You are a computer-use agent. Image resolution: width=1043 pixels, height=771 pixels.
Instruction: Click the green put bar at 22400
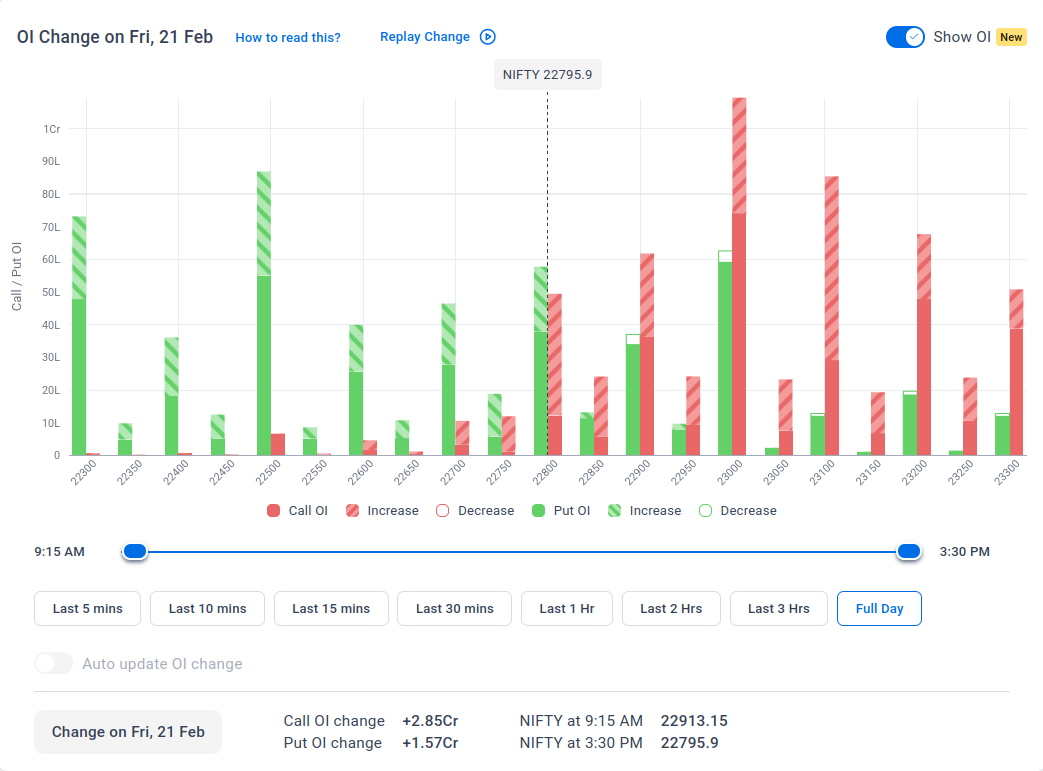point(172,396)
